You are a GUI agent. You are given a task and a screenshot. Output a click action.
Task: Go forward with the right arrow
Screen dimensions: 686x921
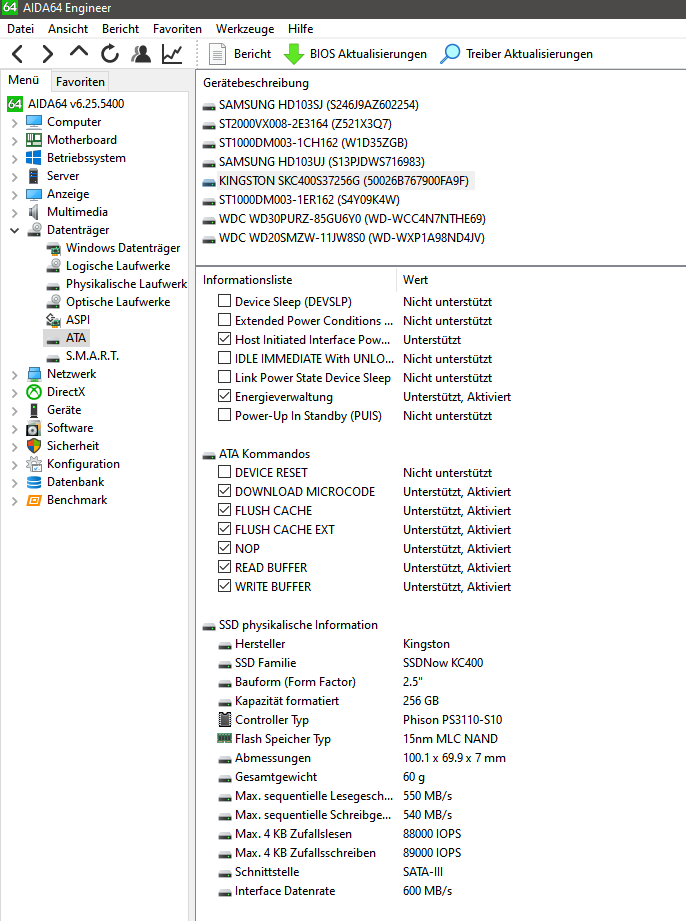(48, 54)
